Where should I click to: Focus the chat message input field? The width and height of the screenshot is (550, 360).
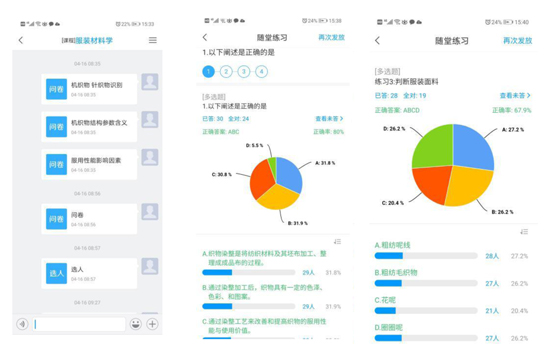[79, 324]
